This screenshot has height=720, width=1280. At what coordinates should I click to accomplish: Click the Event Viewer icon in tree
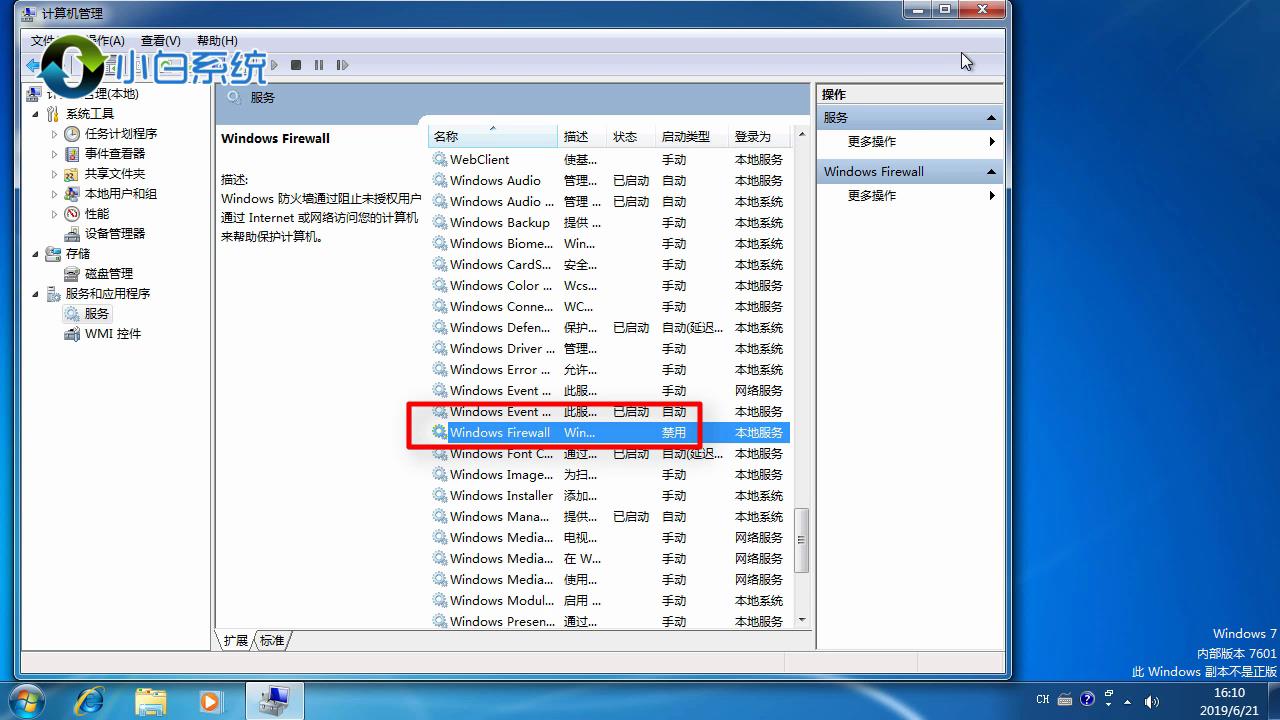tap(72, 154)
